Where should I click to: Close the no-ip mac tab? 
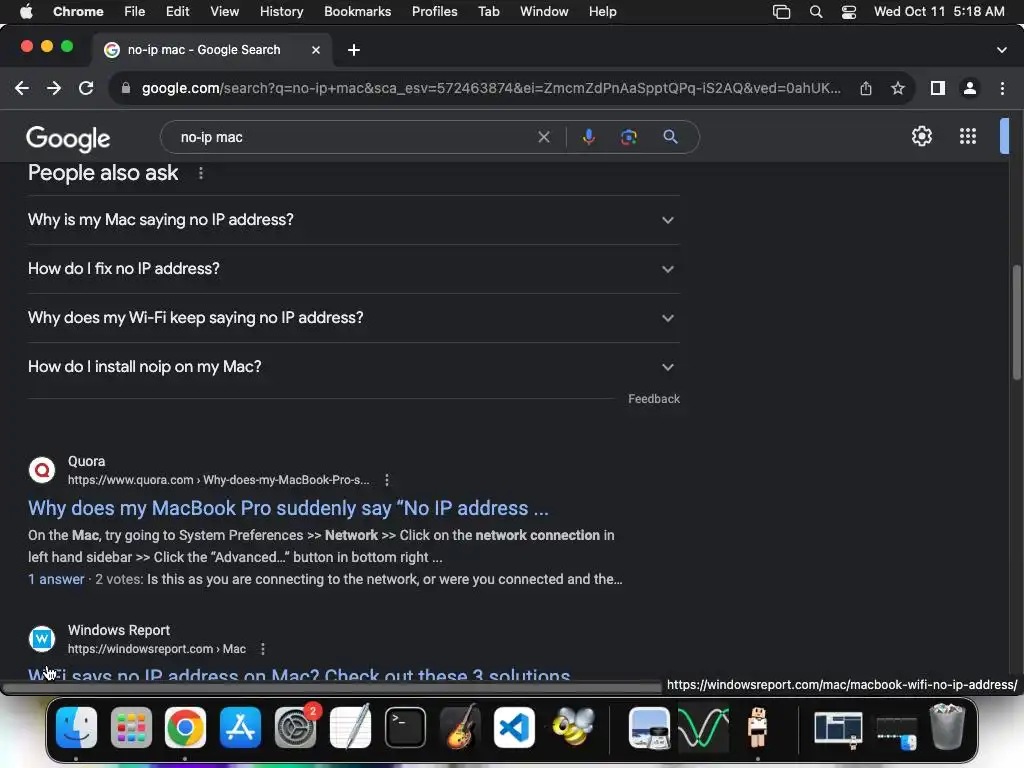point(316,50)
